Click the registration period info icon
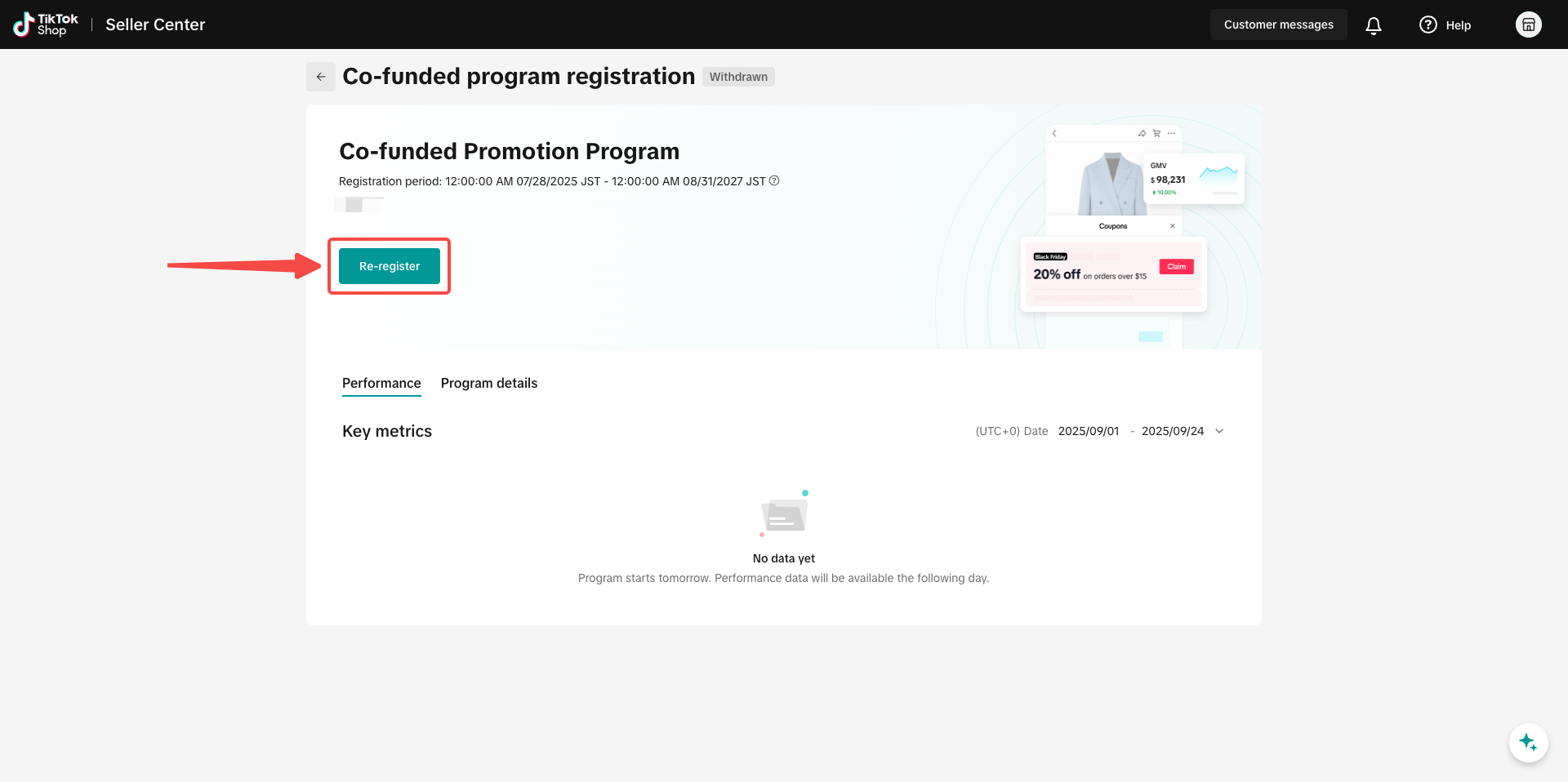 pyautogui.click(x=774, y=180)
